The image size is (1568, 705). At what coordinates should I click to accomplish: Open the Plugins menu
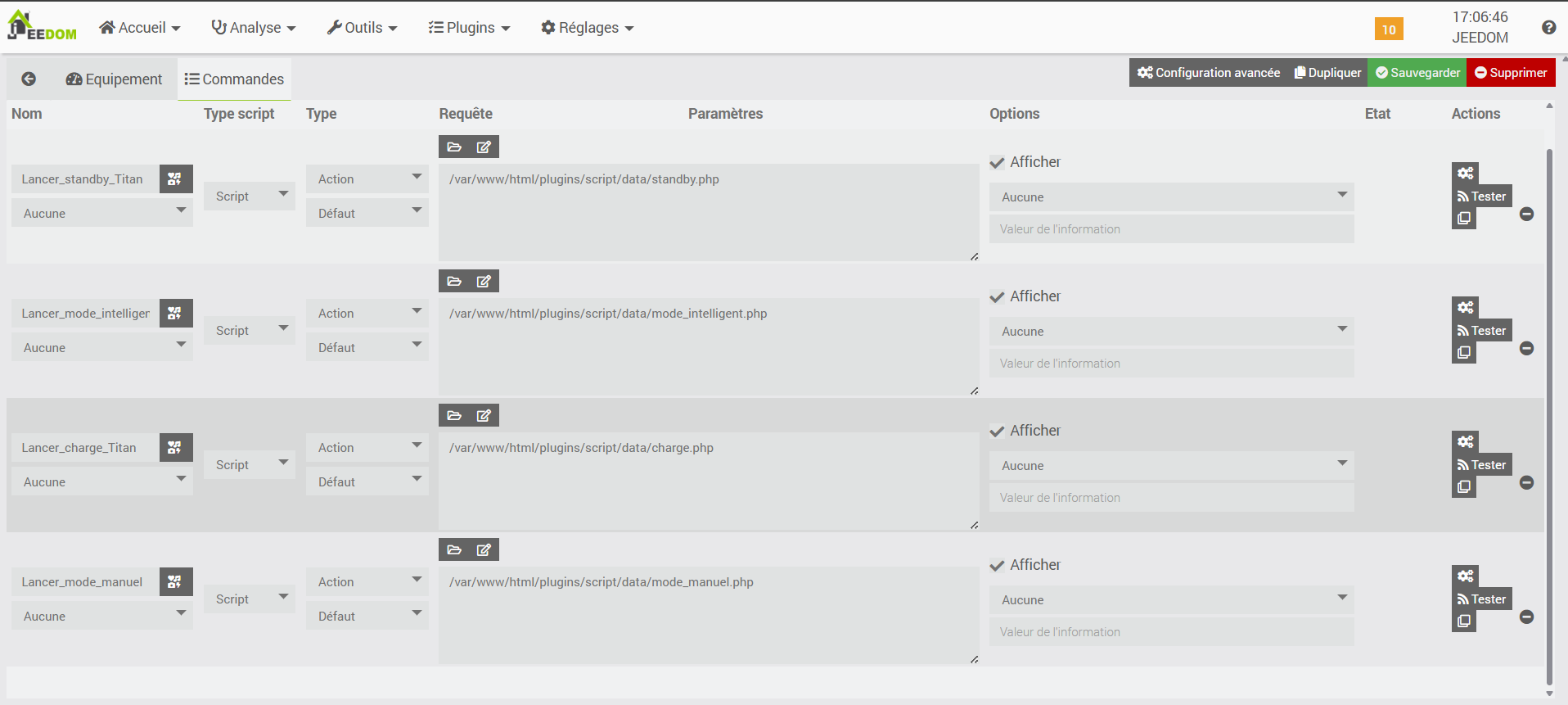point(469,28)
